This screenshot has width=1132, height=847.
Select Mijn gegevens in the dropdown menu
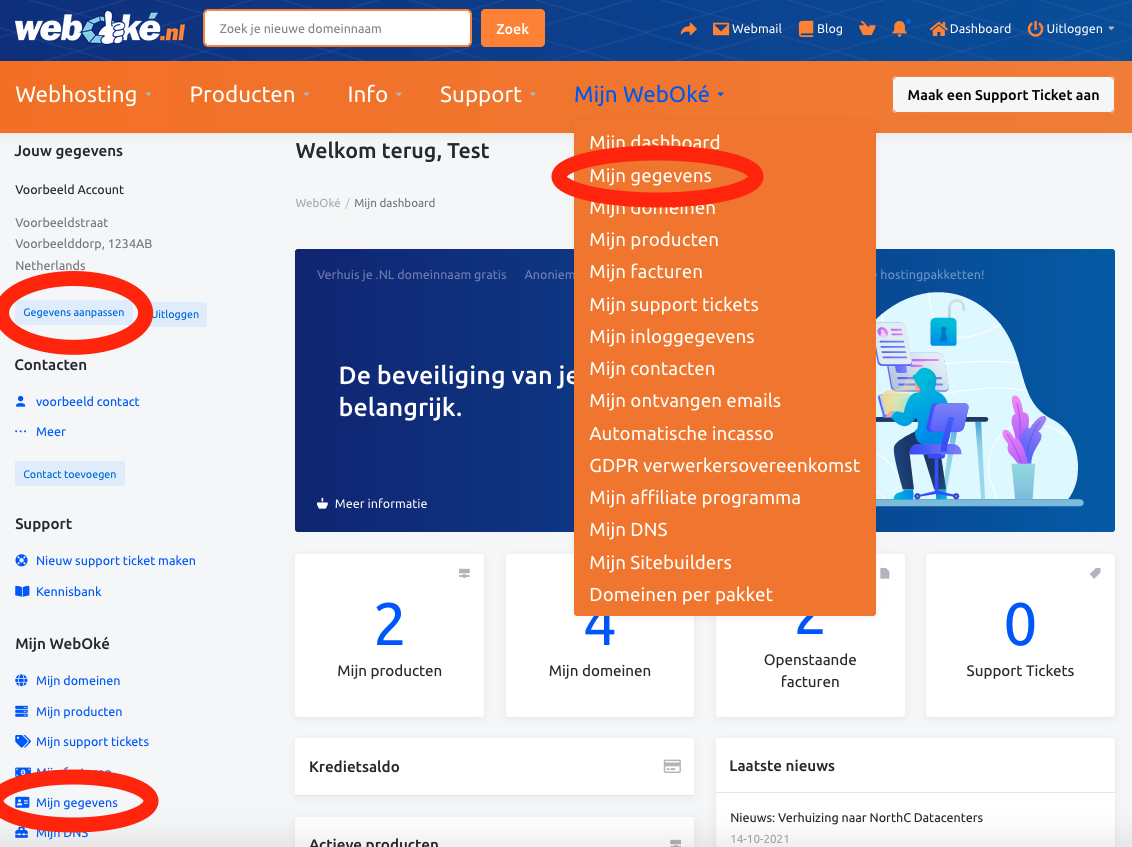point(650,175)
